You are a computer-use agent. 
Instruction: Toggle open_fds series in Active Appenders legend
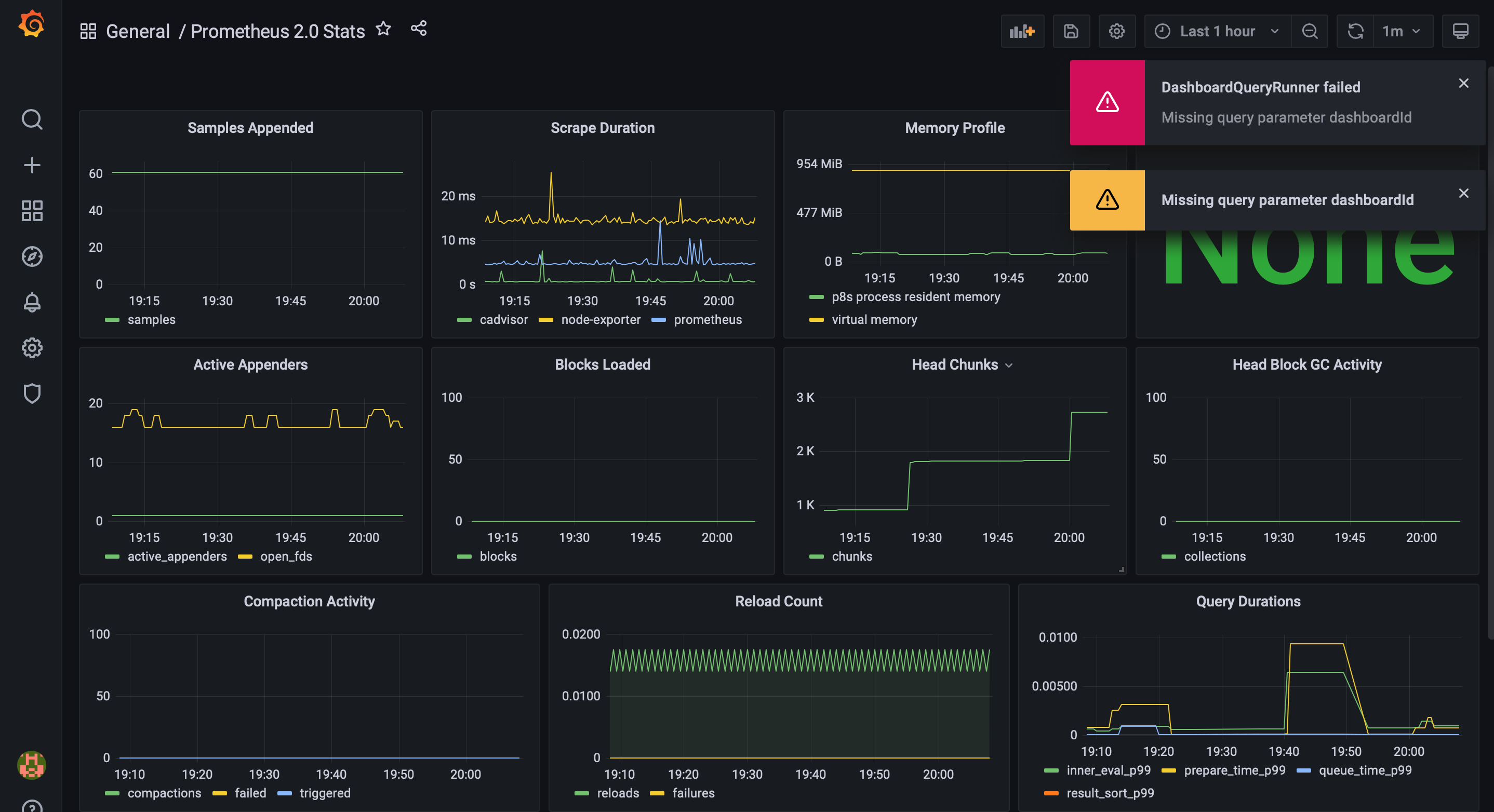click(285, 557)
